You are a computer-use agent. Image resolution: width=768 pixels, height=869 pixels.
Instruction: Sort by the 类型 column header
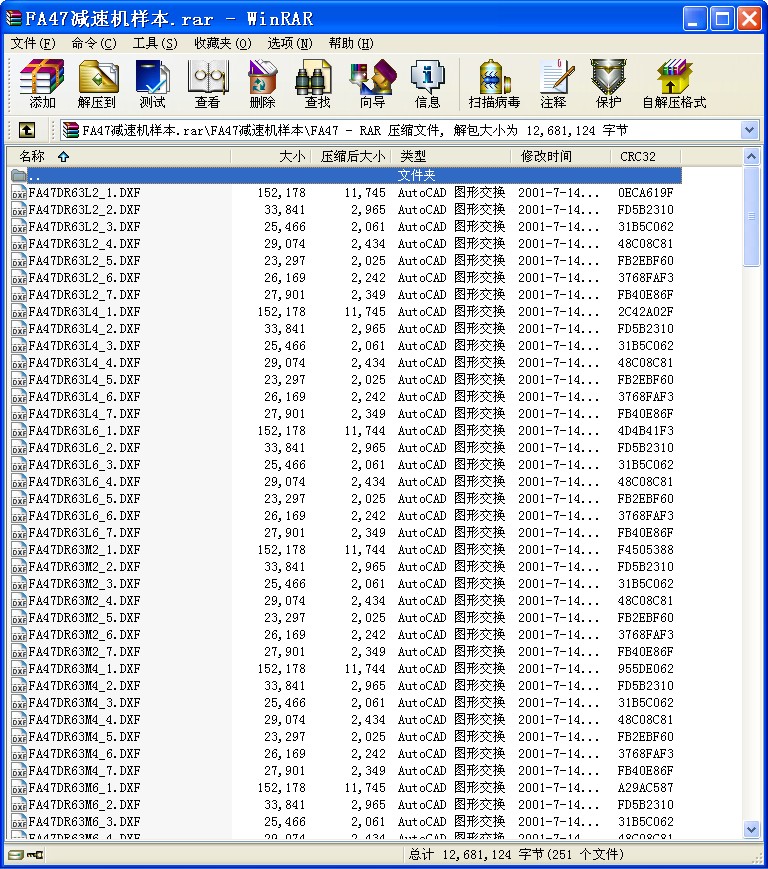[452, 156]
